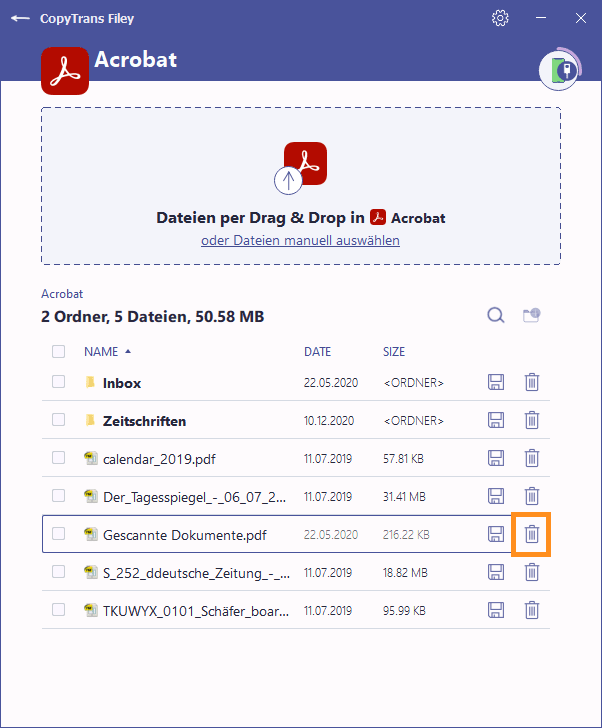Click PDF file icon beside calendar_2019.pdf

click(x=91, y=458)
